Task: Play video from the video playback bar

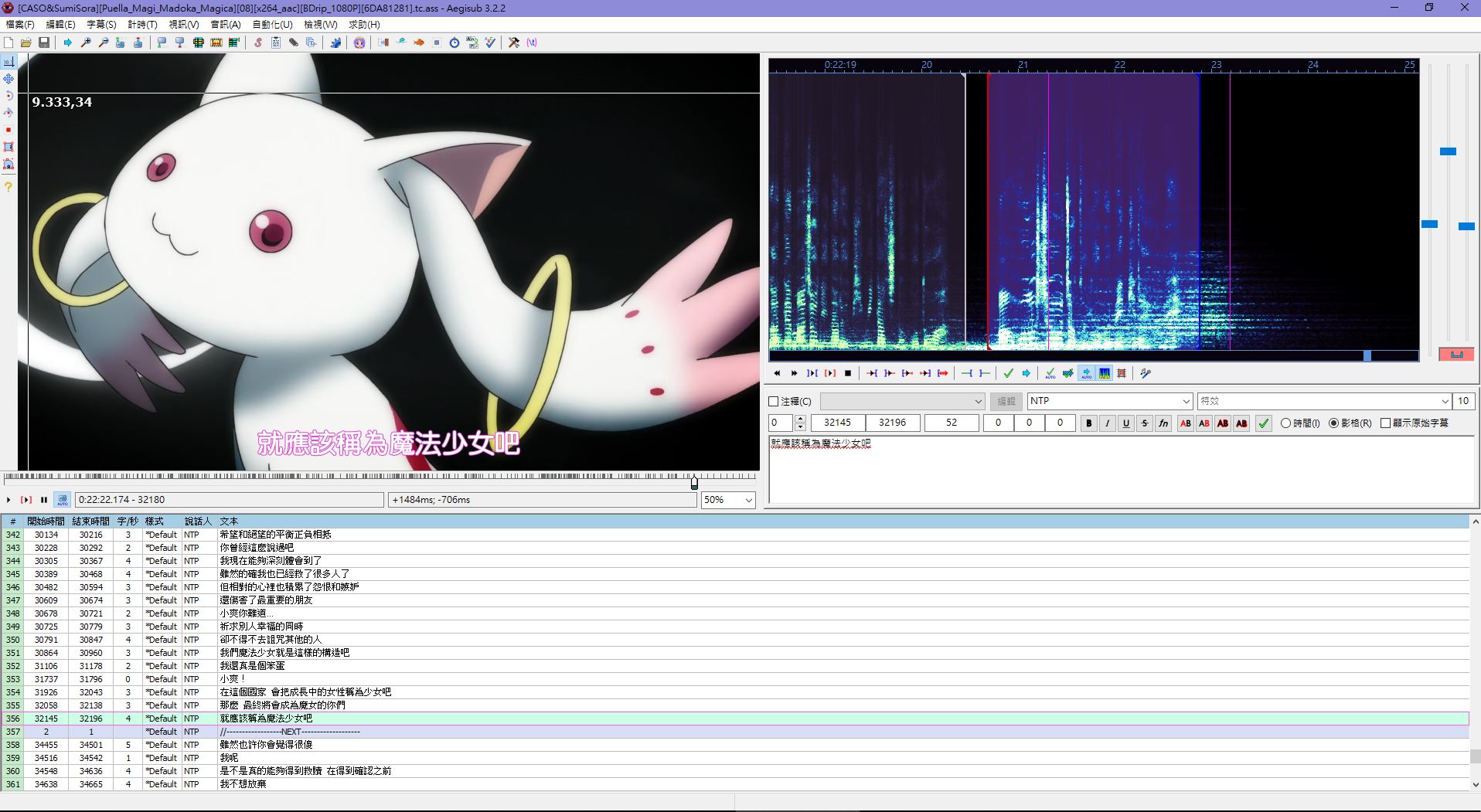Action: (9, 500)
